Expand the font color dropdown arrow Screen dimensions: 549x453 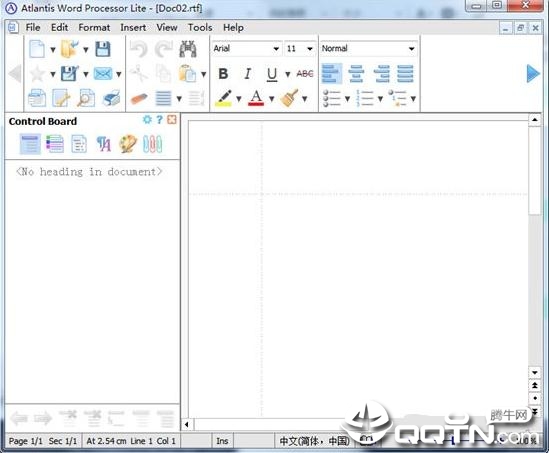pyautogui.click(x=271, y=99)
